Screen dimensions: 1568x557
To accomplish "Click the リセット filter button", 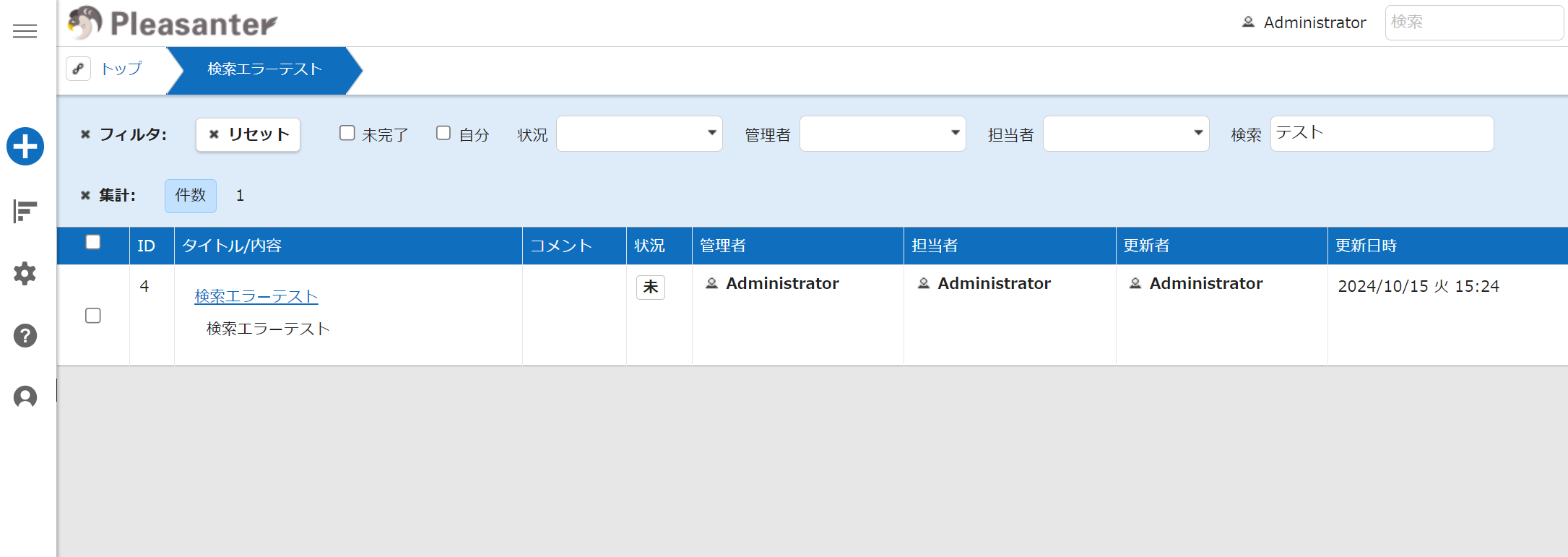I will pyautogui.click(x=248, y=134).
